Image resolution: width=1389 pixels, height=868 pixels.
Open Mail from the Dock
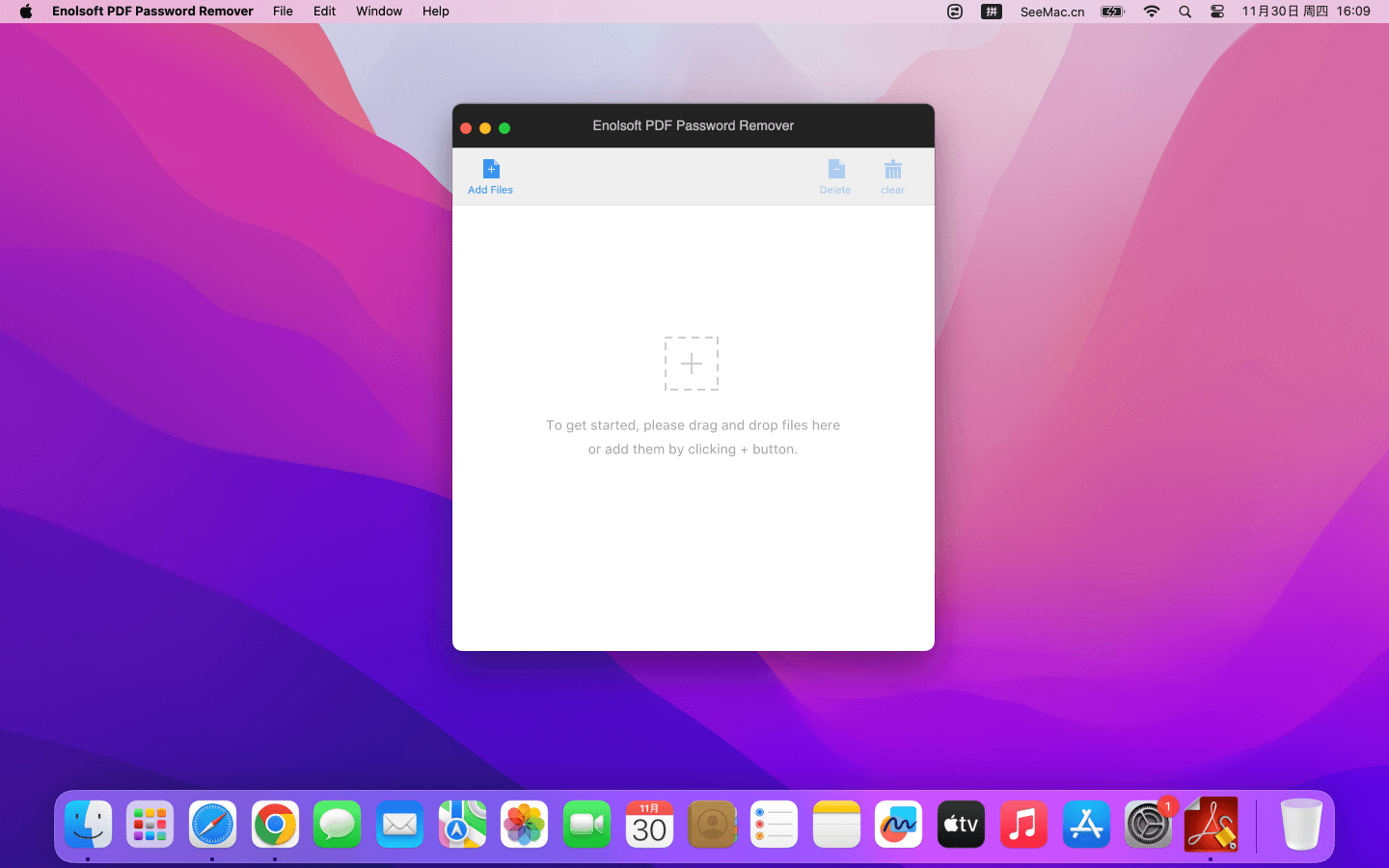[399, 825]
